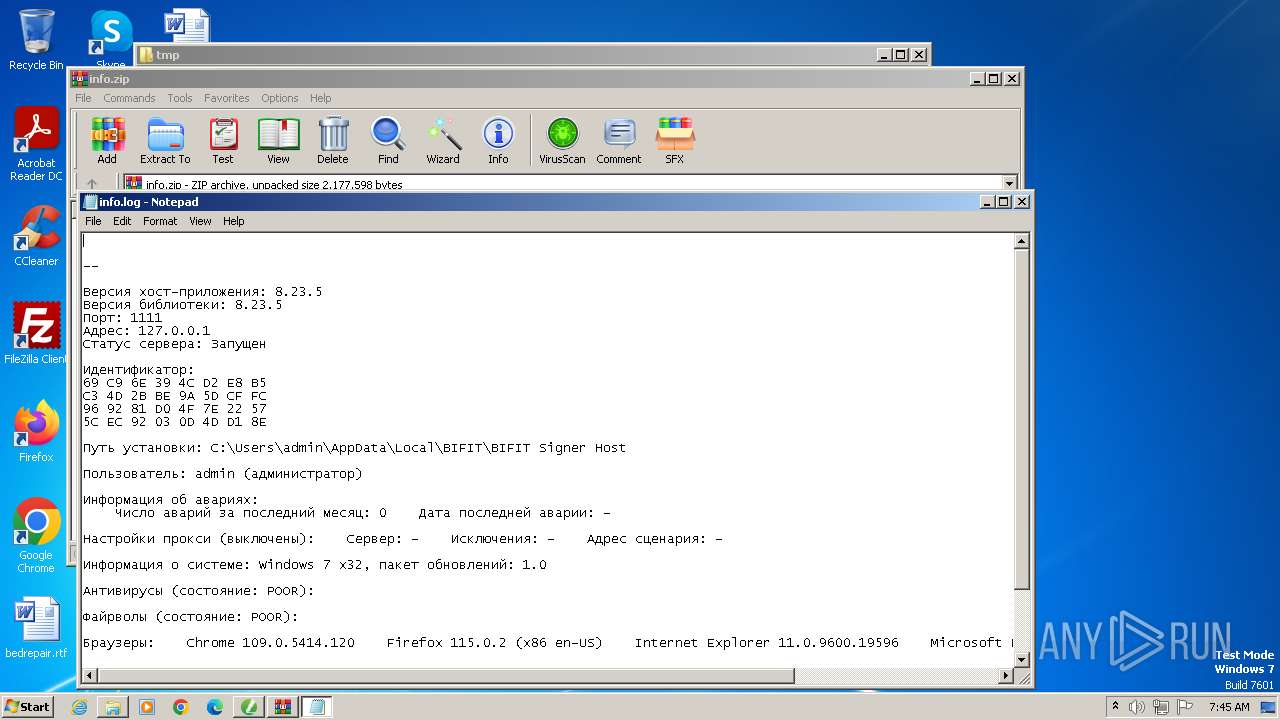Run the Test archive tool

[223, 141]
